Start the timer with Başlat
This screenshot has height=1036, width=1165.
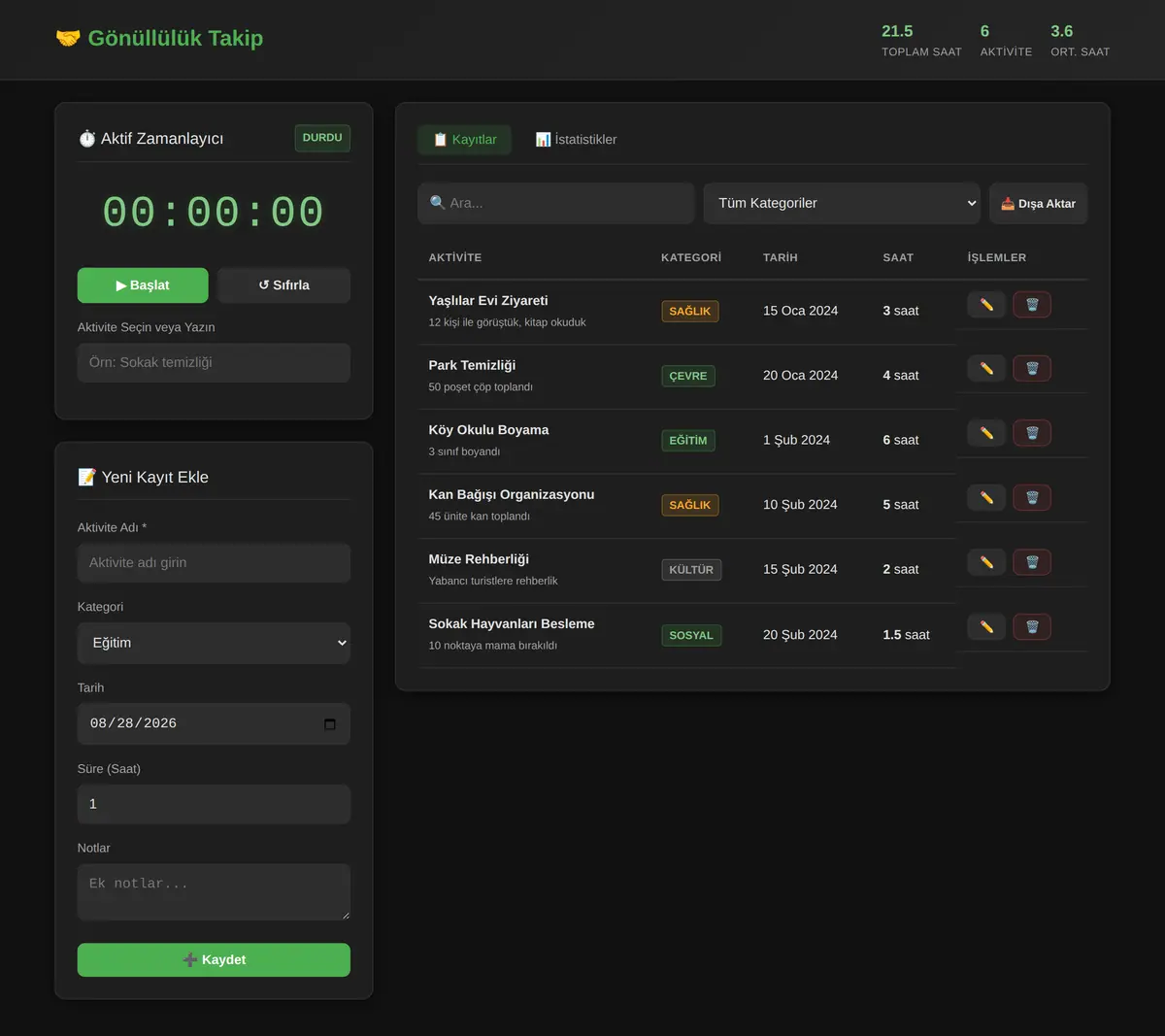(x=143, y=285)
